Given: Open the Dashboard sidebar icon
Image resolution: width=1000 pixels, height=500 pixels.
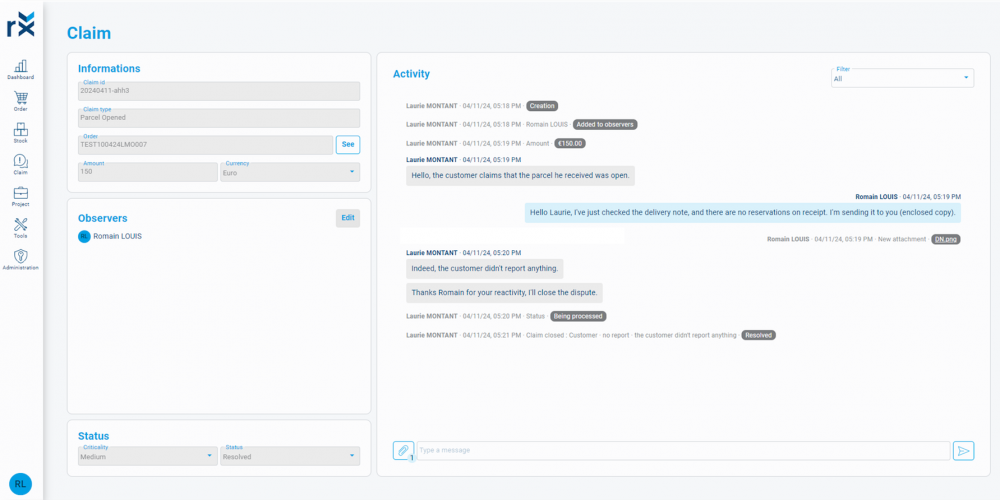Looking at the screenshot, I should pyautogui.click(x=20, y=68).
